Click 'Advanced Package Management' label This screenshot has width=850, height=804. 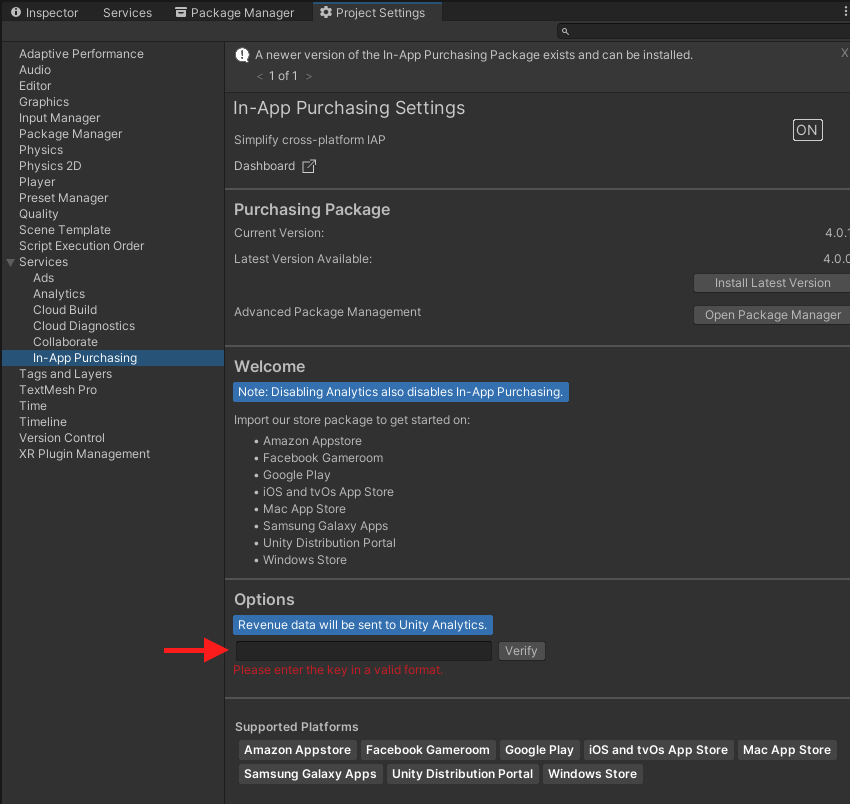(x=327, y=312)
